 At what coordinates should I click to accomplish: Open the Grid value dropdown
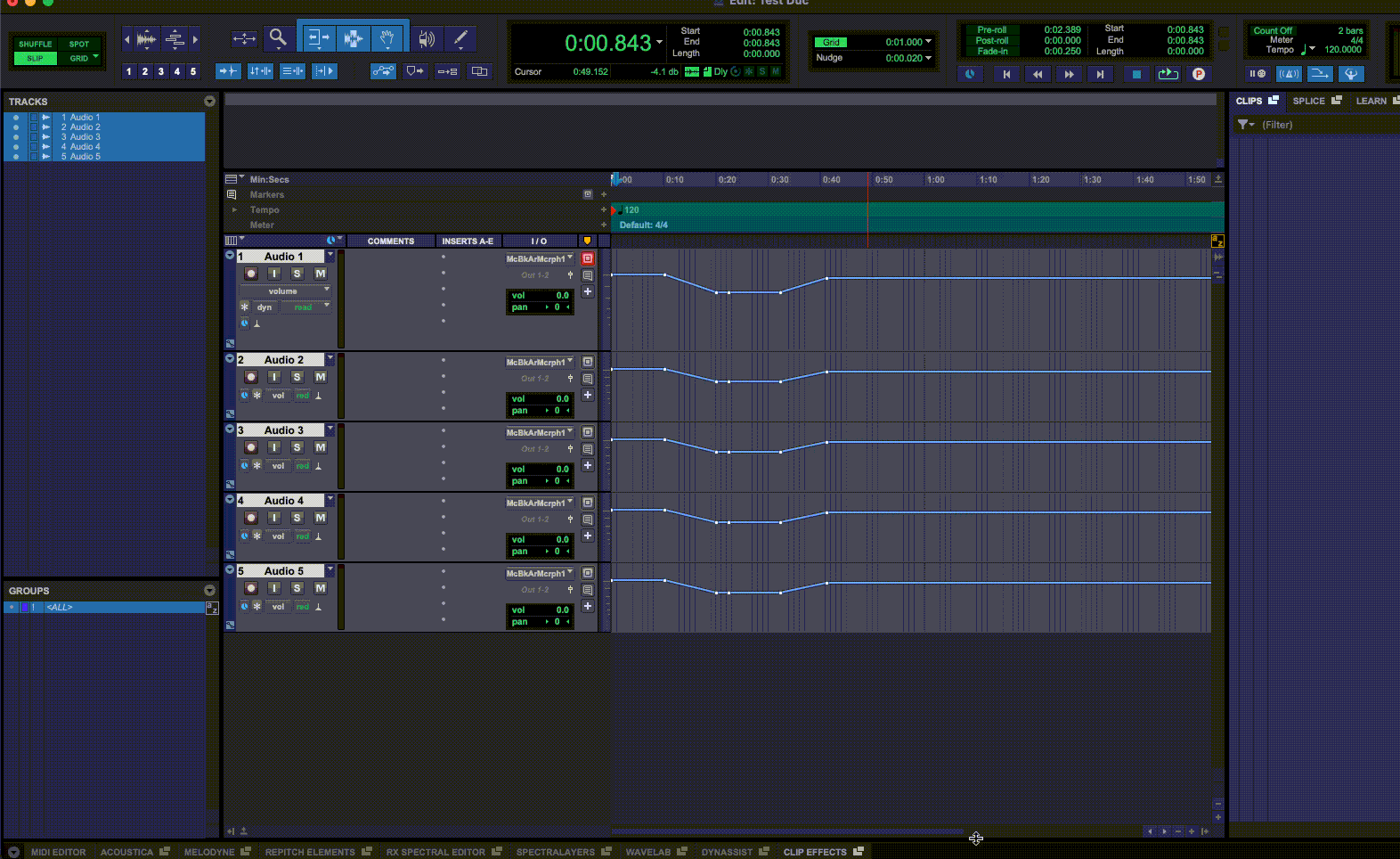(928, 42)
